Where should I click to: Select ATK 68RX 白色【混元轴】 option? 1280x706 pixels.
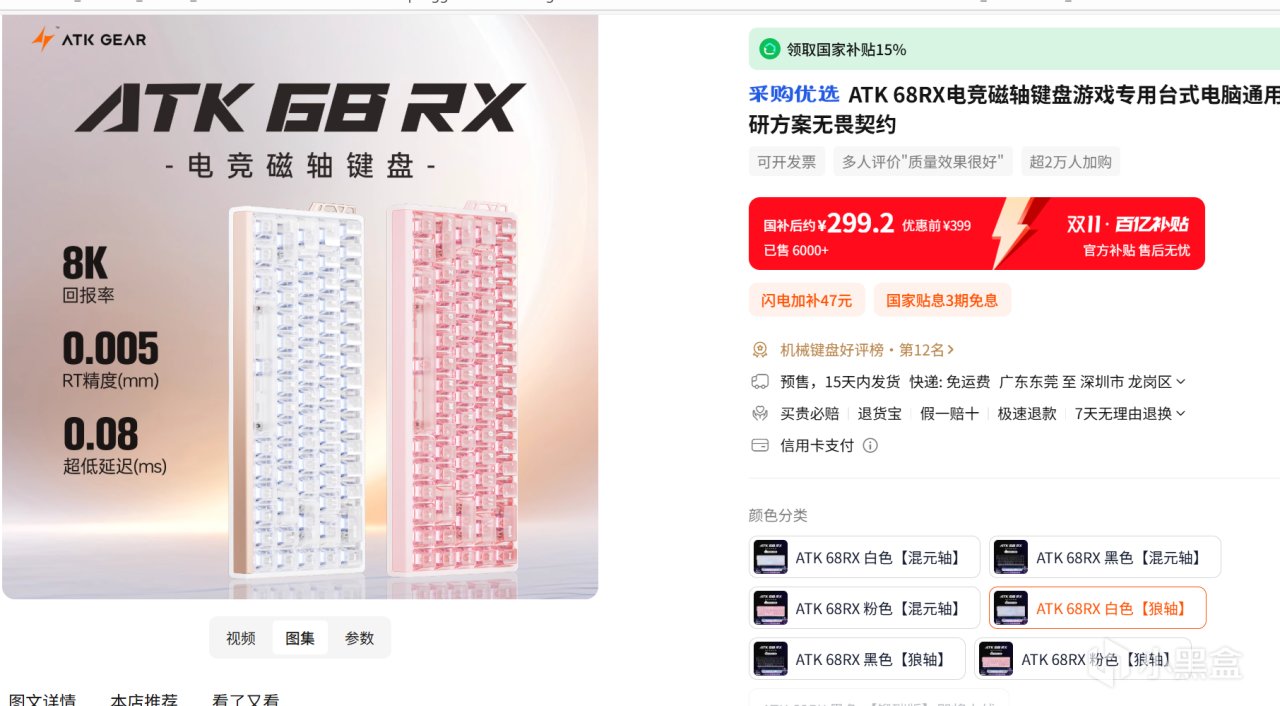tap(864, 557)
